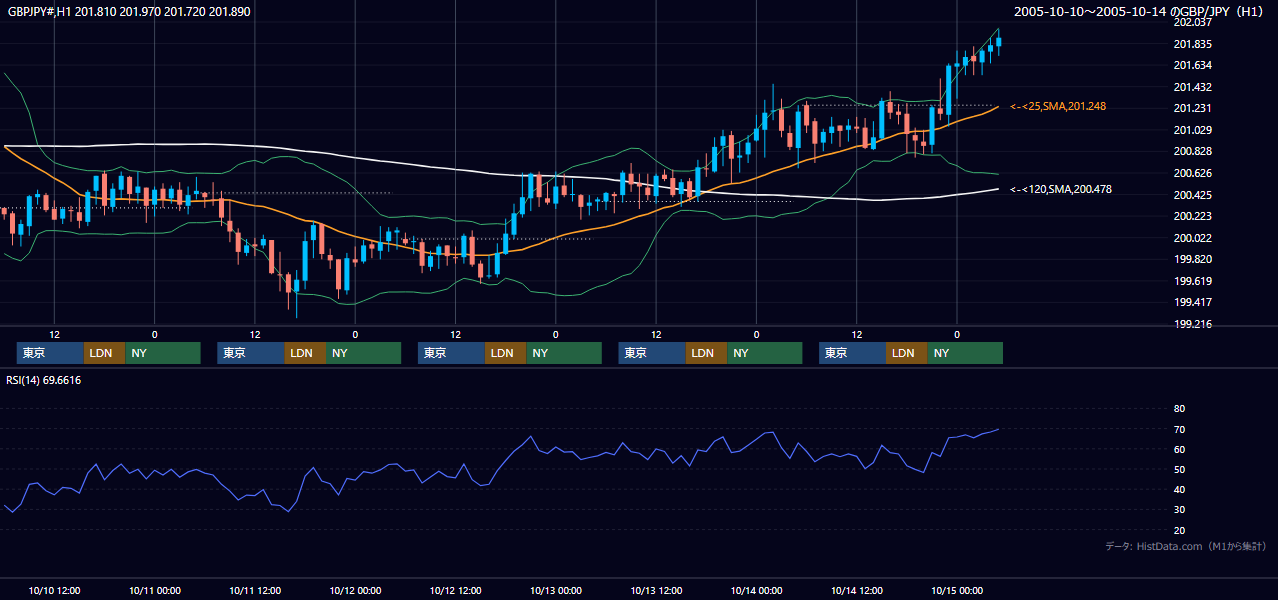1278x600 pixels.
Task: Select the 10/11 12:00 time axis marker
Action: pyautogui.click(x=255, y=590)
